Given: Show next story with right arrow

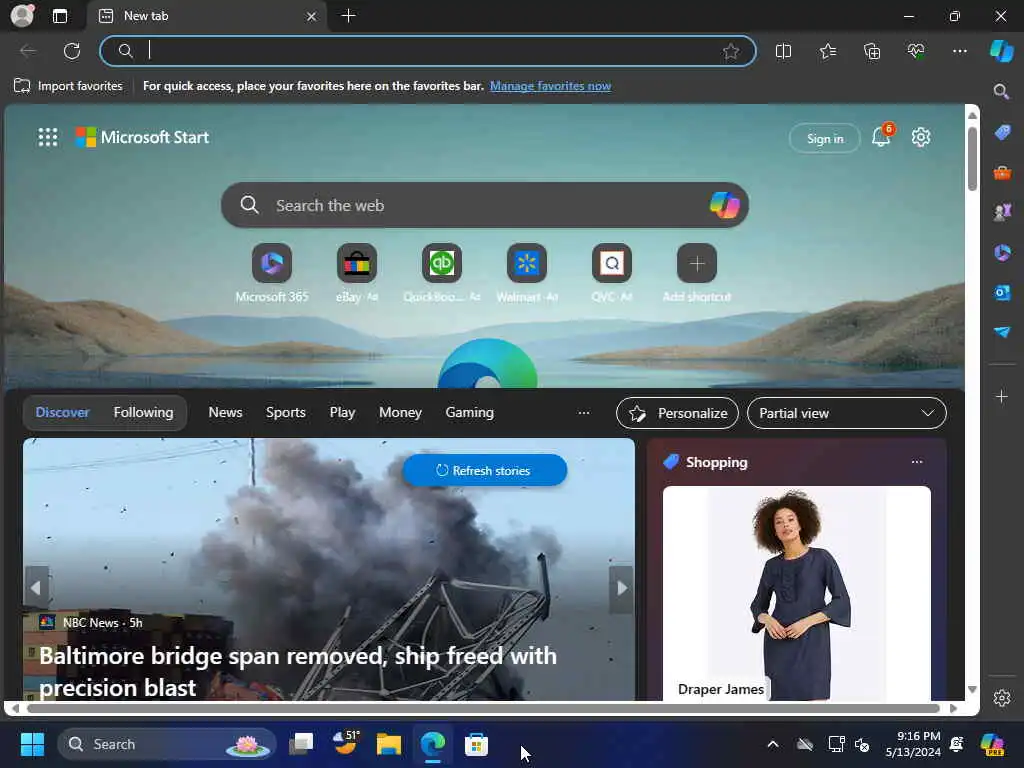Looking at the screenshot, I should (x=621, y=588).
